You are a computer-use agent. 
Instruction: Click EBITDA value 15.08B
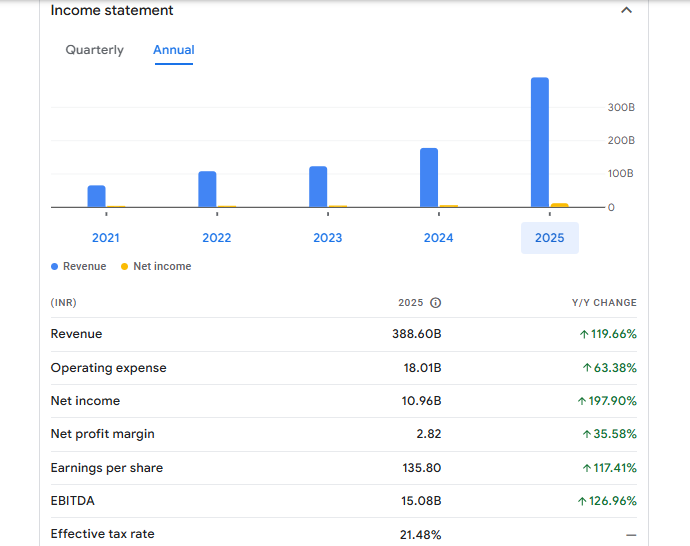[421, 501]
